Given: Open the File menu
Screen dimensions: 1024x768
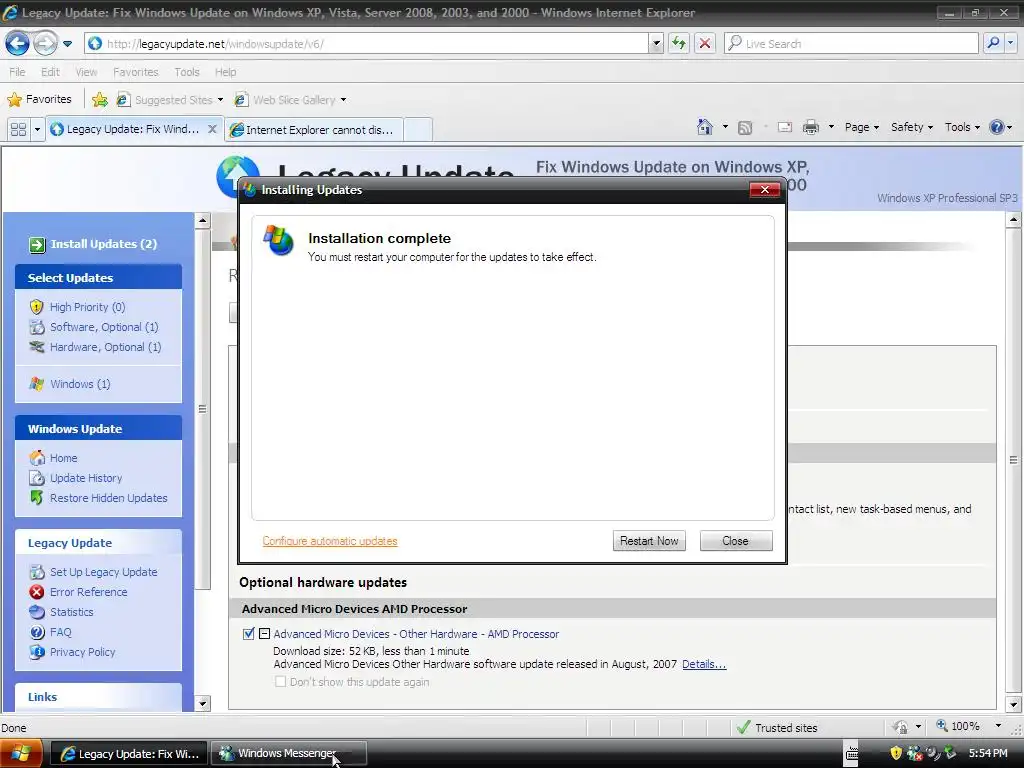Looking at the screenshot, I should (18, 72).
